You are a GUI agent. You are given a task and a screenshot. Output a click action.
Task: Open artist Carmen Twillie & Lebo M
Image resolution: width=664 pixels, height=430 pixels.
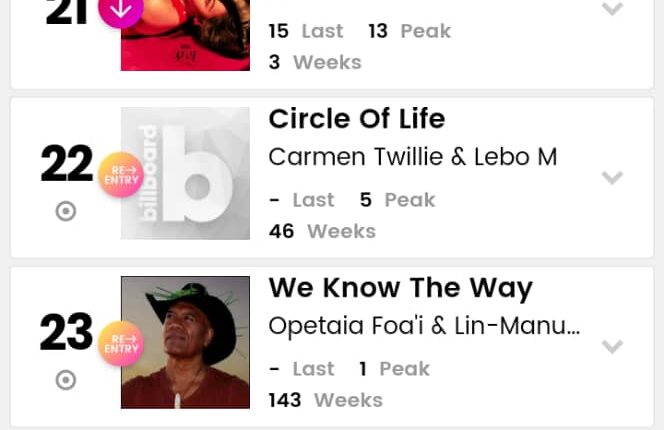tap(413, 157)
